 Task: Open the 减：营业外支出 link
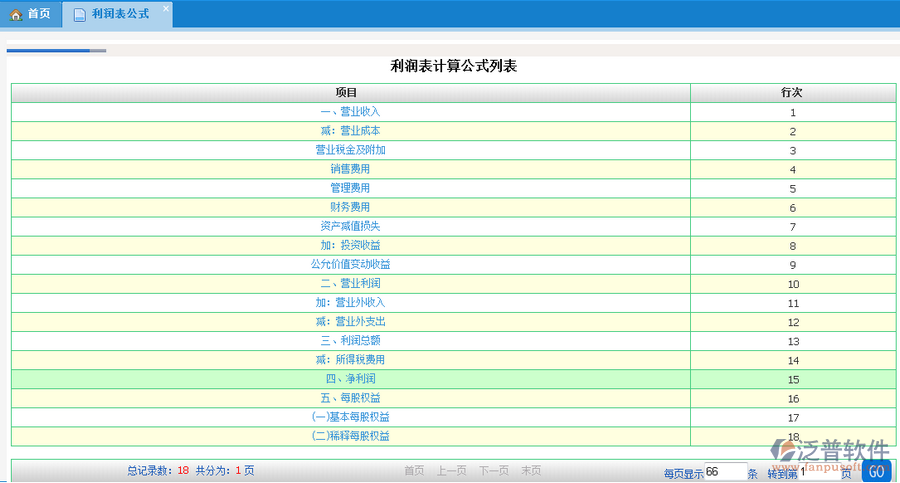coord(350,322)
